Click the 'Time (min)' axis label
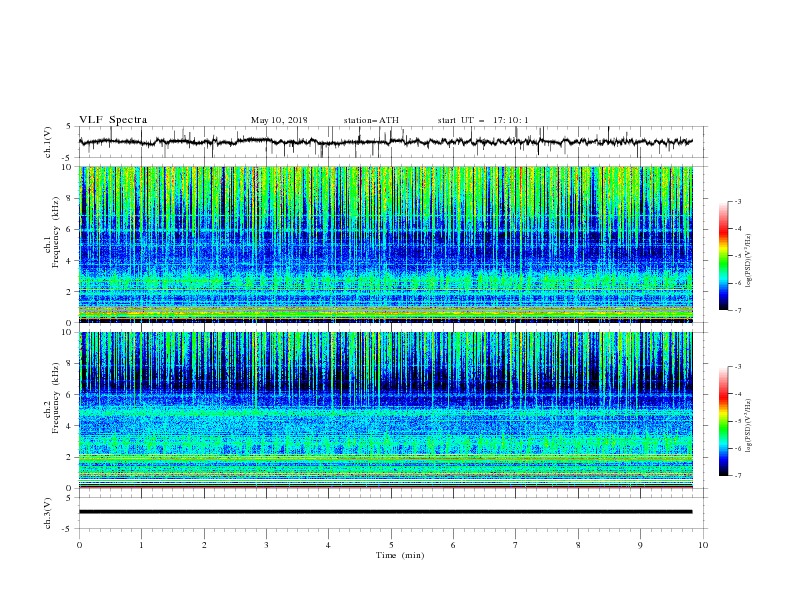This screenshot has width=792, height=612. [x=400, y=555]
